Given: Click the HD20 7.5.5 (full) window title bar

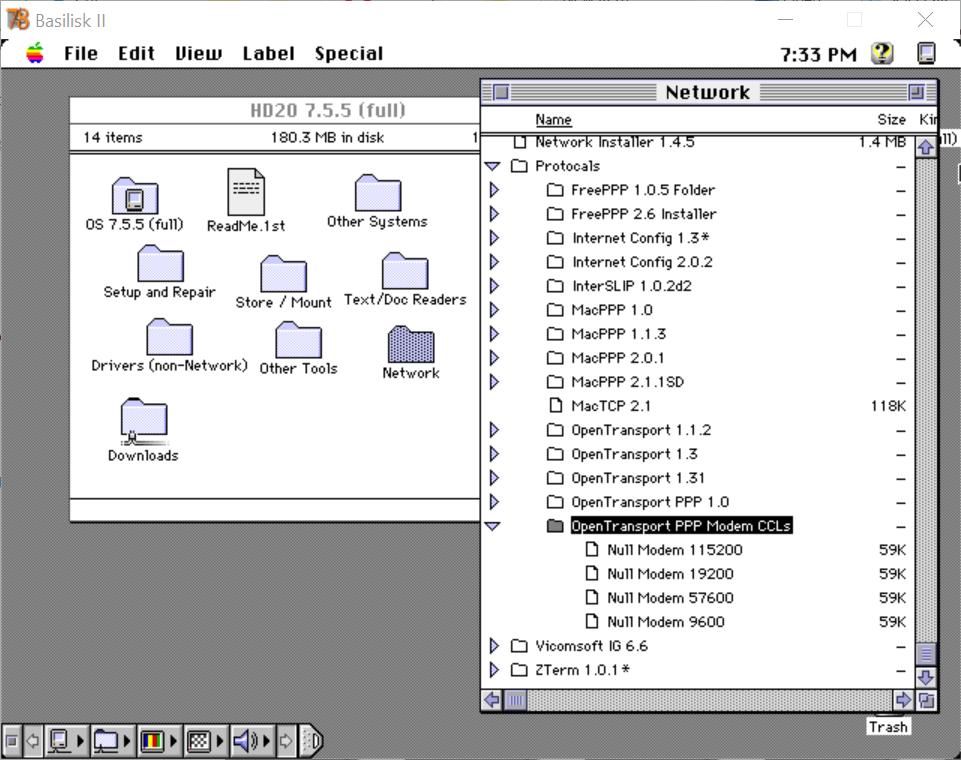Looking at the screenshot, I should (x=276, y=110).
